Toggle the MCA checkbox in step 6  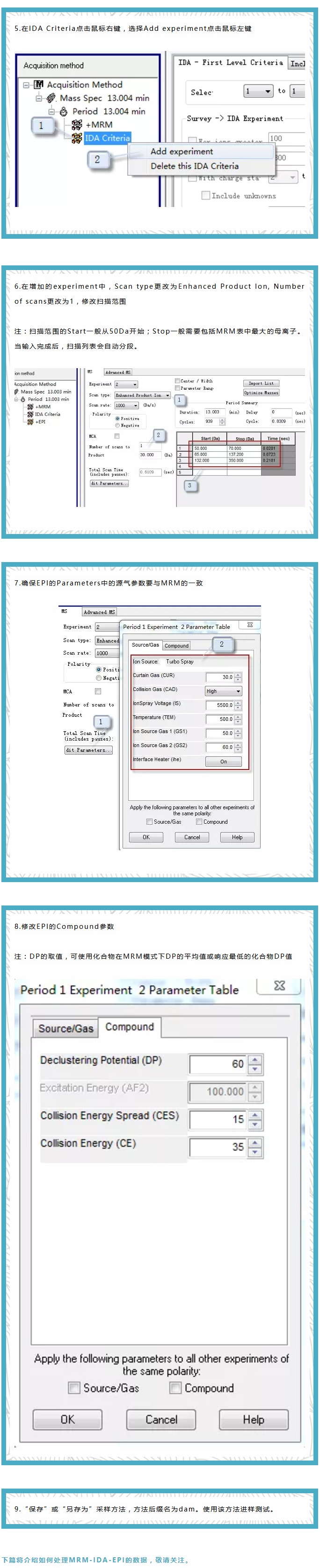pos(117,436)
